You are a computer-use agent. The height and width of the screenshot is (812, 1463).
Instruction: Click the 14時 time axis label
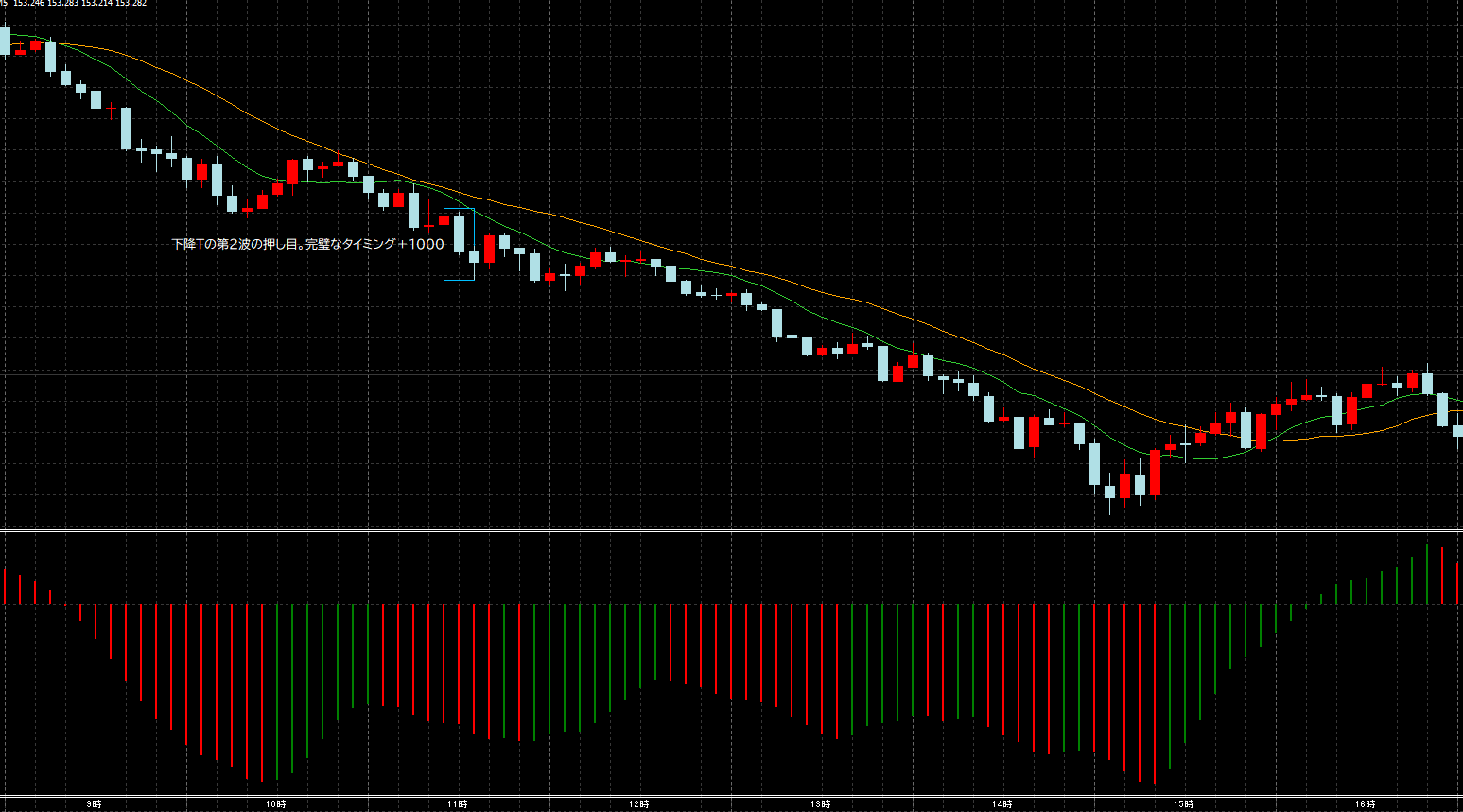pyautogui.click(x=1001, y=804)
